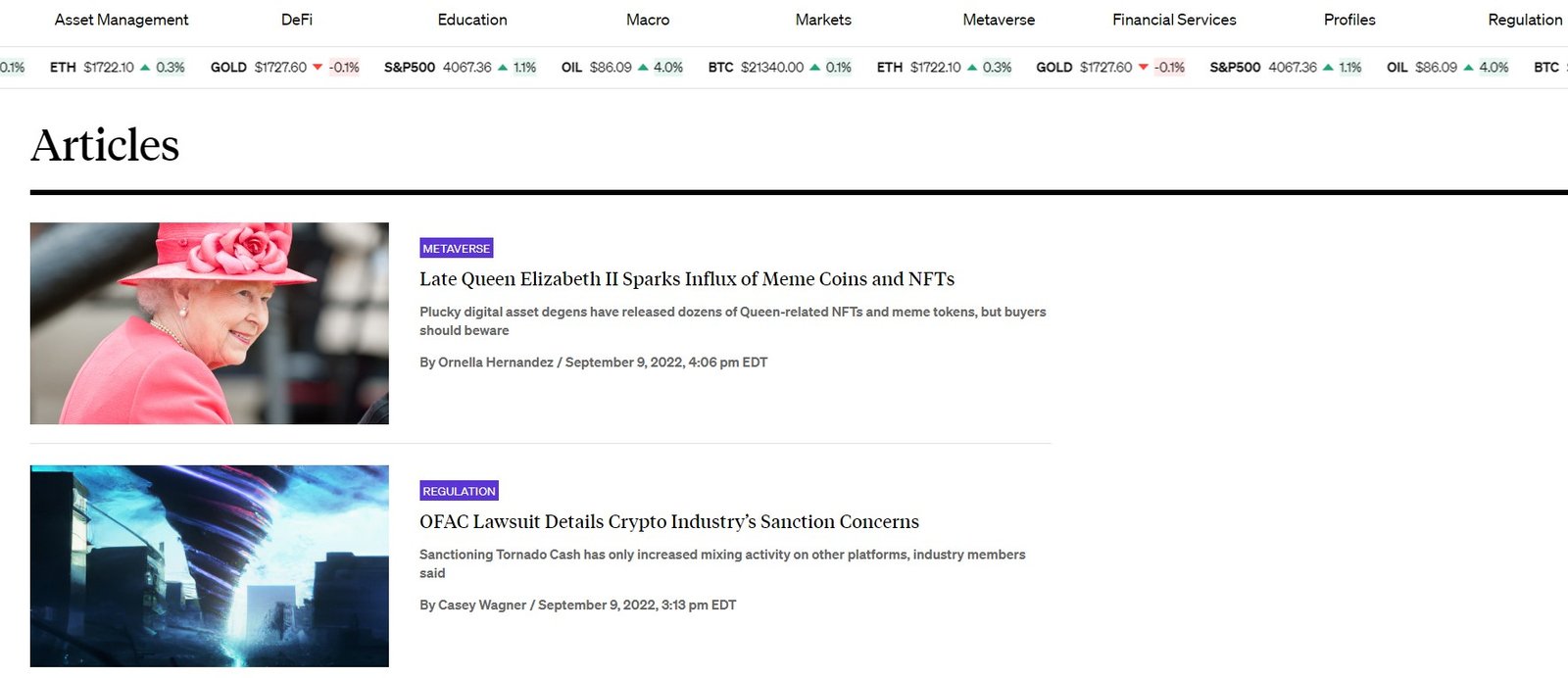Click the Queen Elizabeth article thumbnail
The height and width of the screenshot is (678, 1568).
tap(210, 323)
